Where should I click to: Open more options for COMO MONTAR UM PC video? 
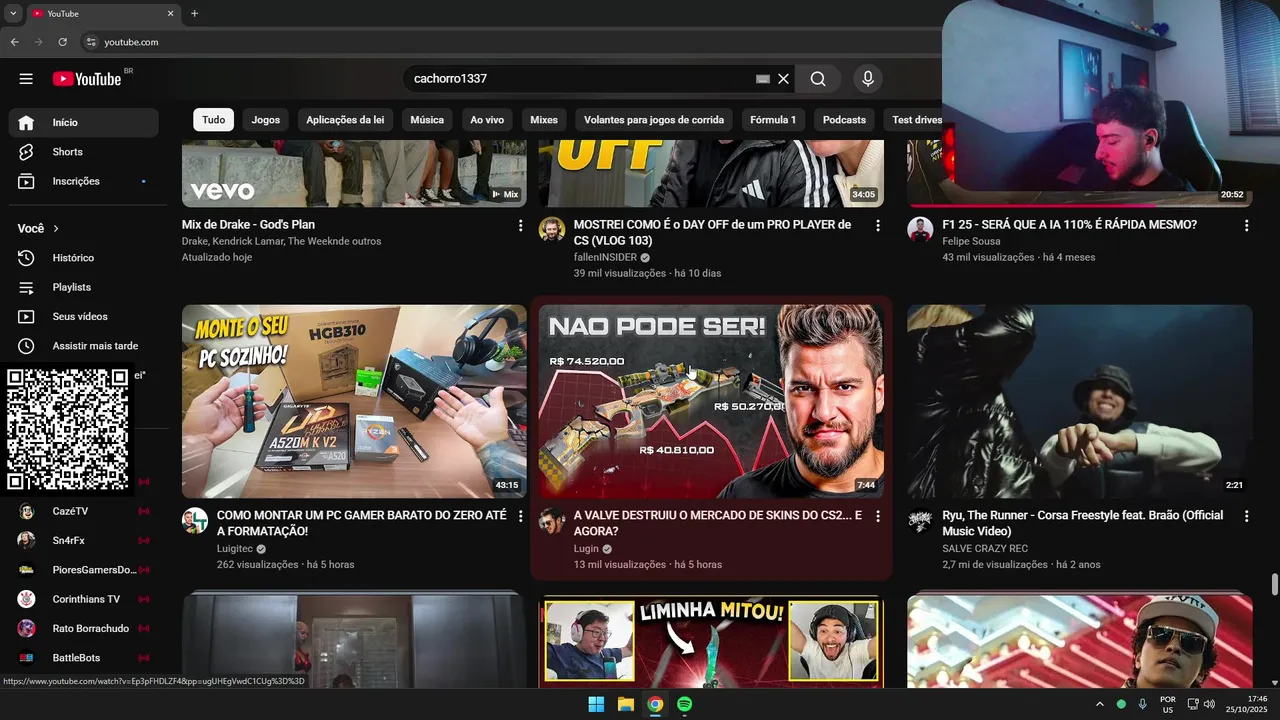[520, 517]
